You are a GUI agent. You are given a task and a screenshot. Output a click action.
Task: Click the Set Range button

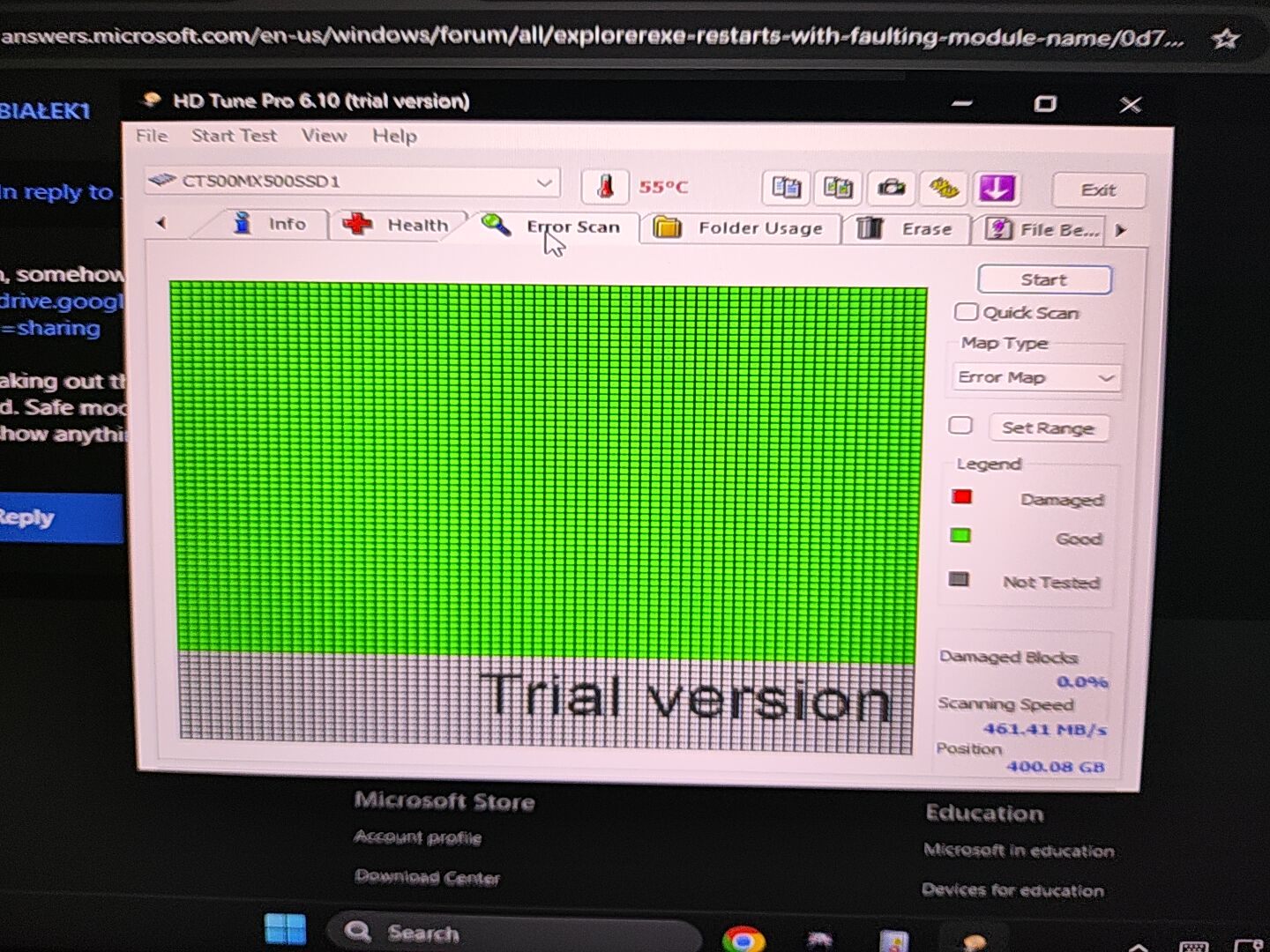pos(1049,428)
